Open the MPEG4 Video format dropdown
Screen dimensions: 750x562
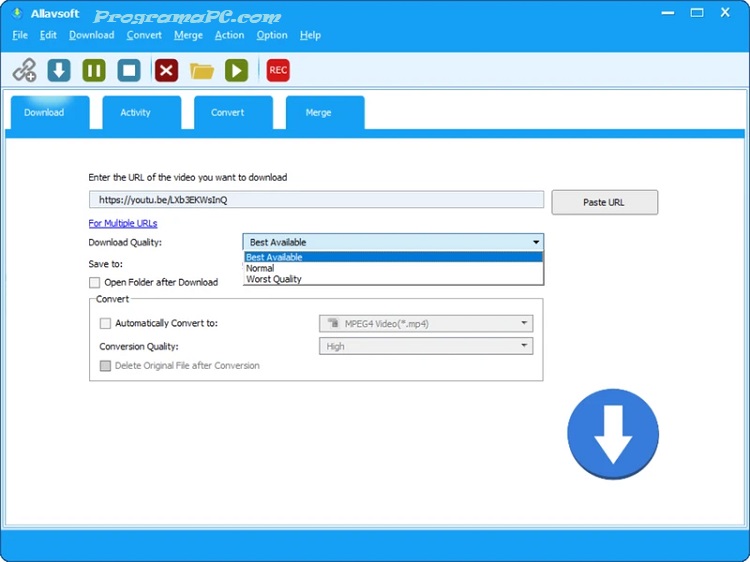(x=426, y=324)
